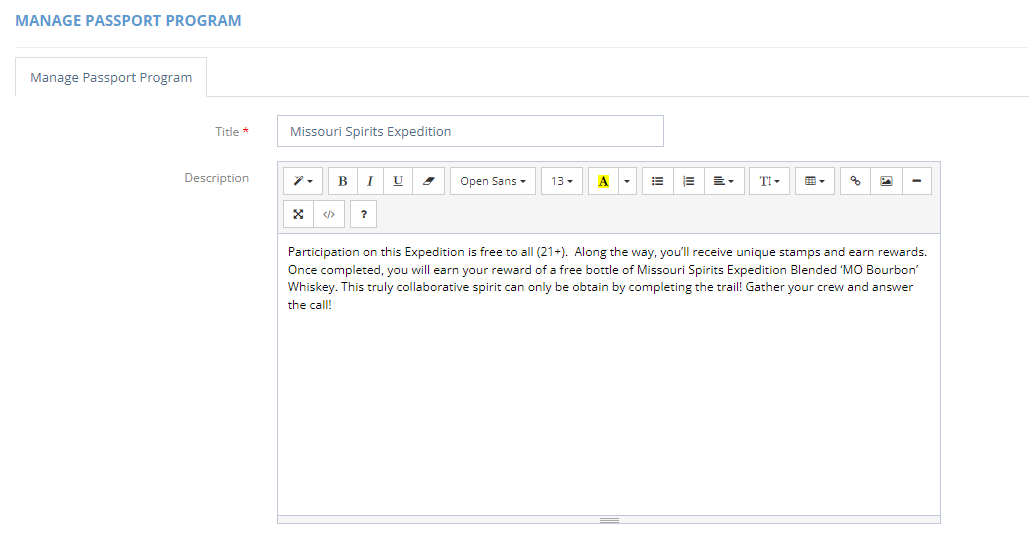Click the 'MANAGE PASSPORT PROGRAM' heading
This screenshot has height=556, width=1029.
128,21
